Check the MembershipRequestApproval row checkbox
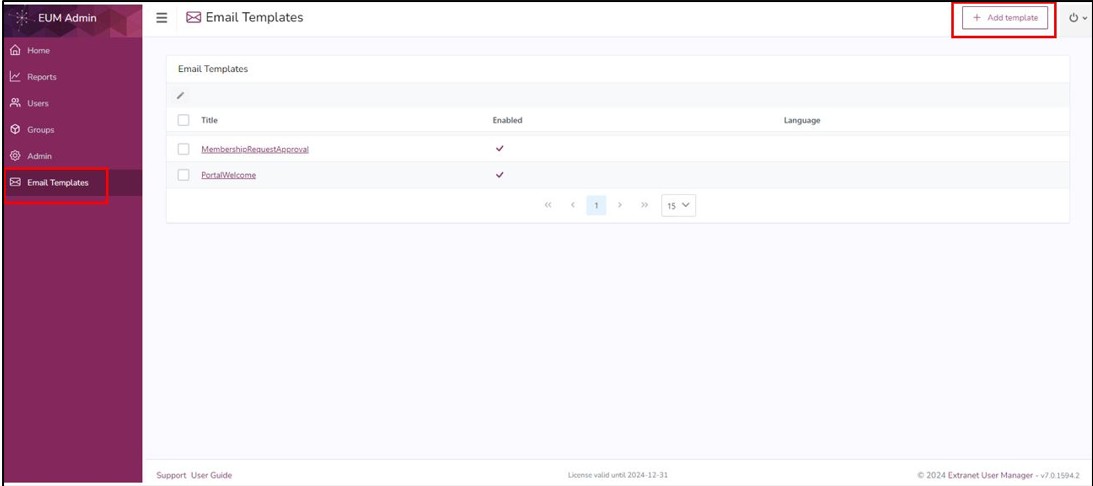Viewport: 1093px width, 486px height. click(x=183, y=149)
